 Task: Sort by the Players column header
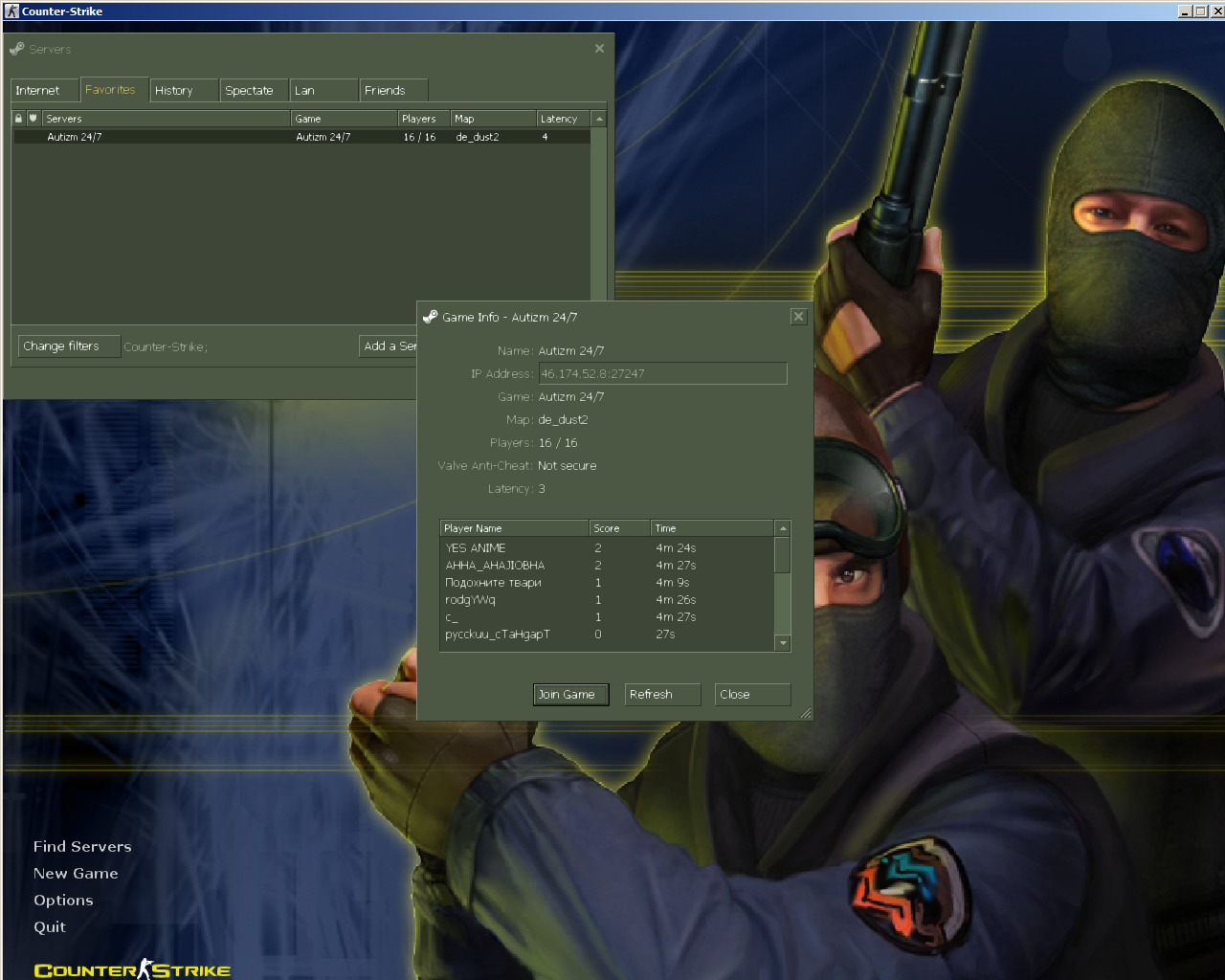pyautogui.click(x=424, y=119)
